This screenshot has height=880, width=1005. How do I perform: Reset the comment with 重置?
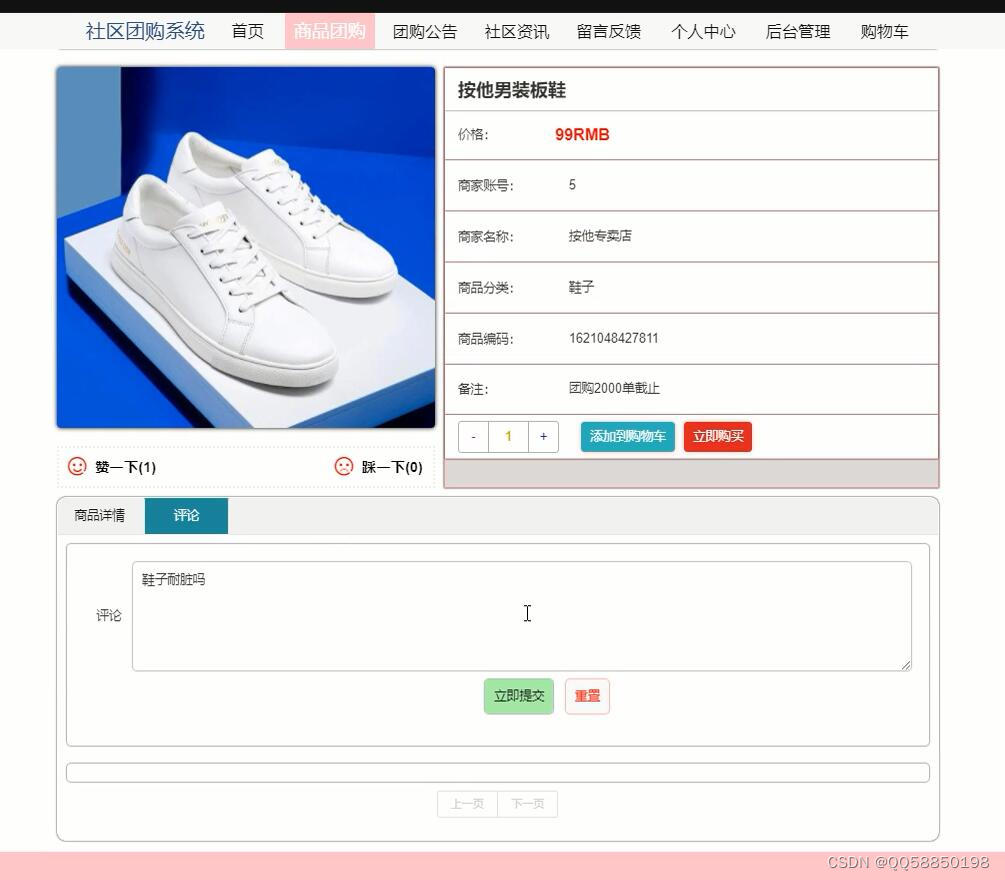587,696
